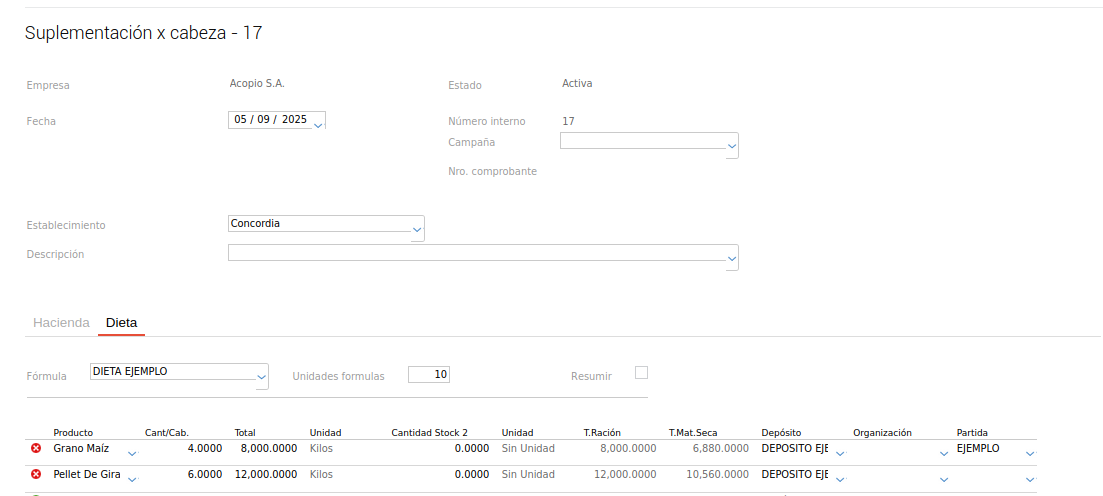Click Cant/Cab. value 4.0000 cell
The image size is (1103, 496).
coord(184,449)
